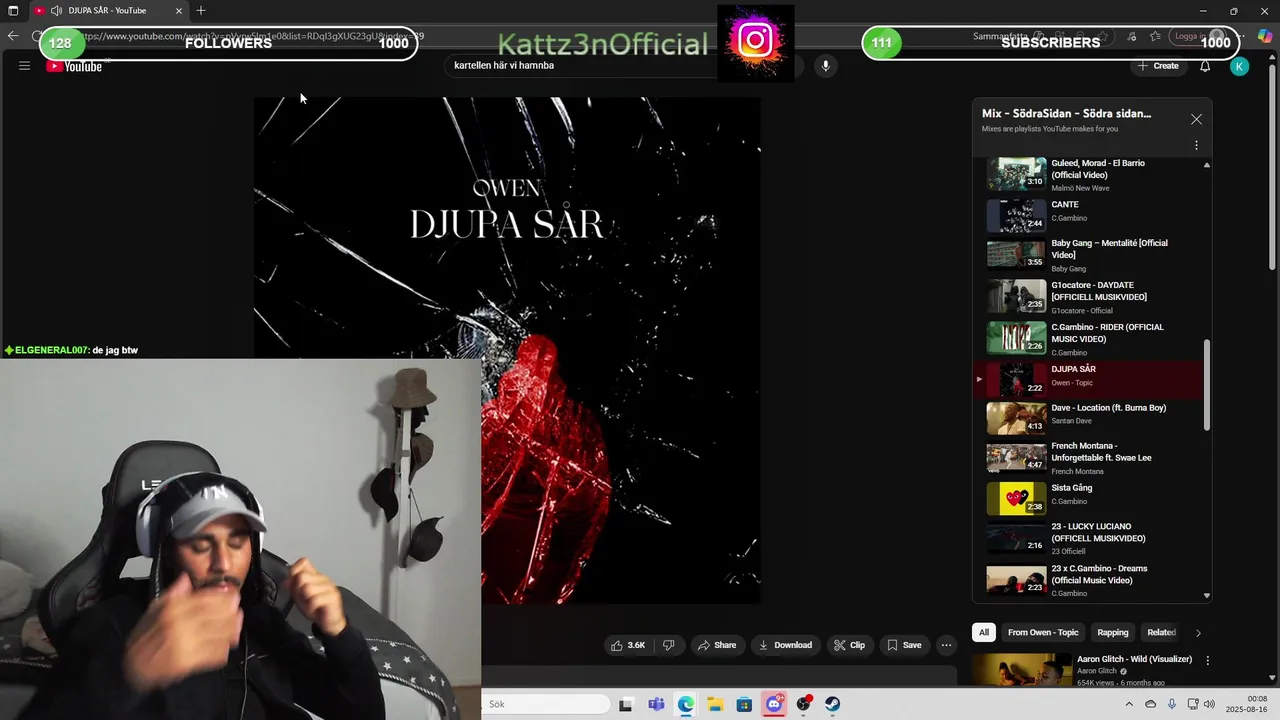Create a Clip of the video
1280x720 pixels.
click(850, 645)
